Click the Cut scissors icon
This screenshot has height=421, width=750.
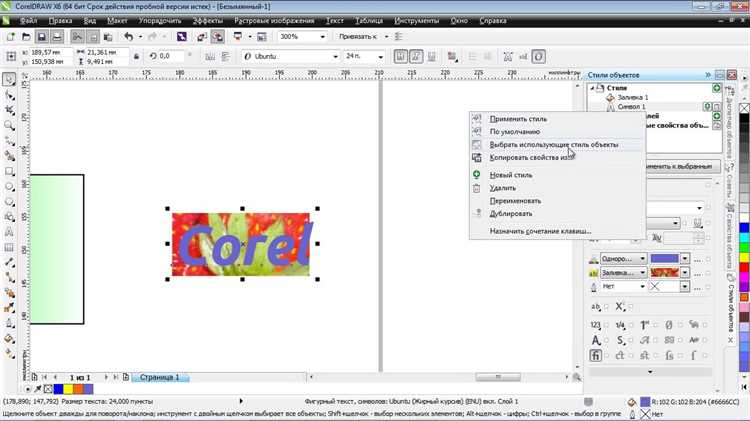point(77,36)
